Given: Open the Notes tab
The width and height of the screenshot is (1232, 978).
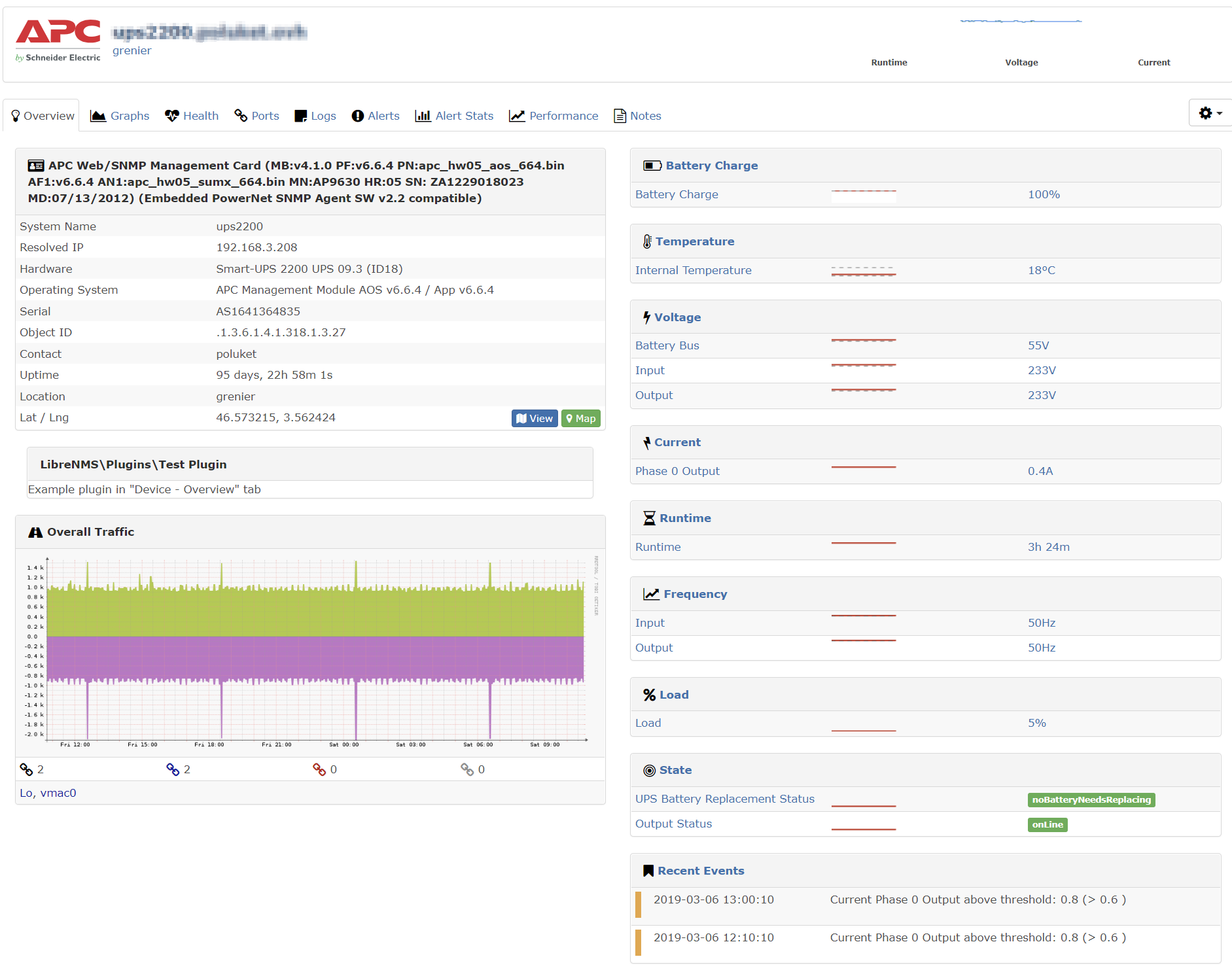Looking at the screenshot, I should tap(638, 116).
